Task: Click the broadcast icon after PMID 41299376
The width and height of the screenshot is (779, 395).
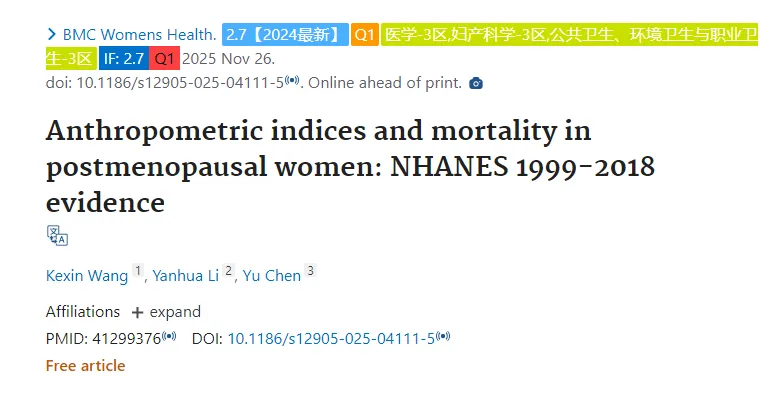Action: pyautogui.click(x=169, y=336)
